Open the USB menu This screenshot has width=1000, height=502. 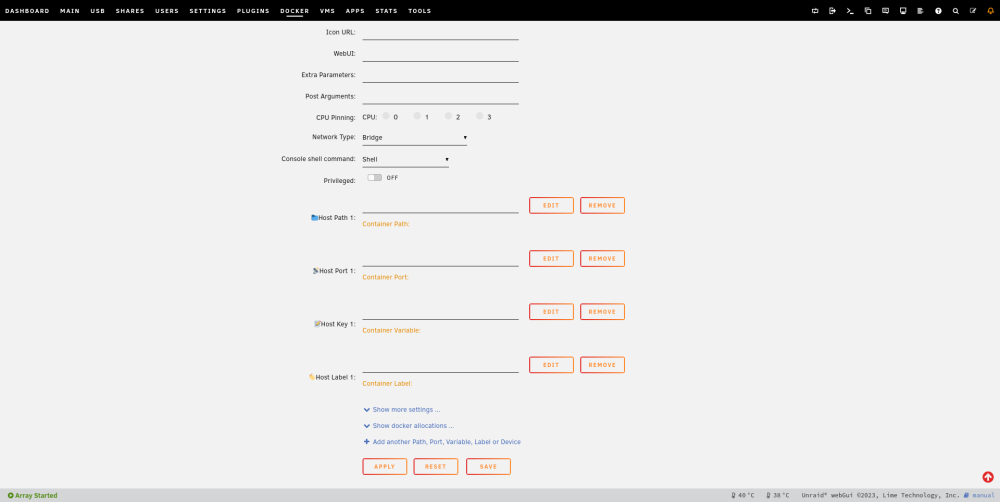coord(98,11)
